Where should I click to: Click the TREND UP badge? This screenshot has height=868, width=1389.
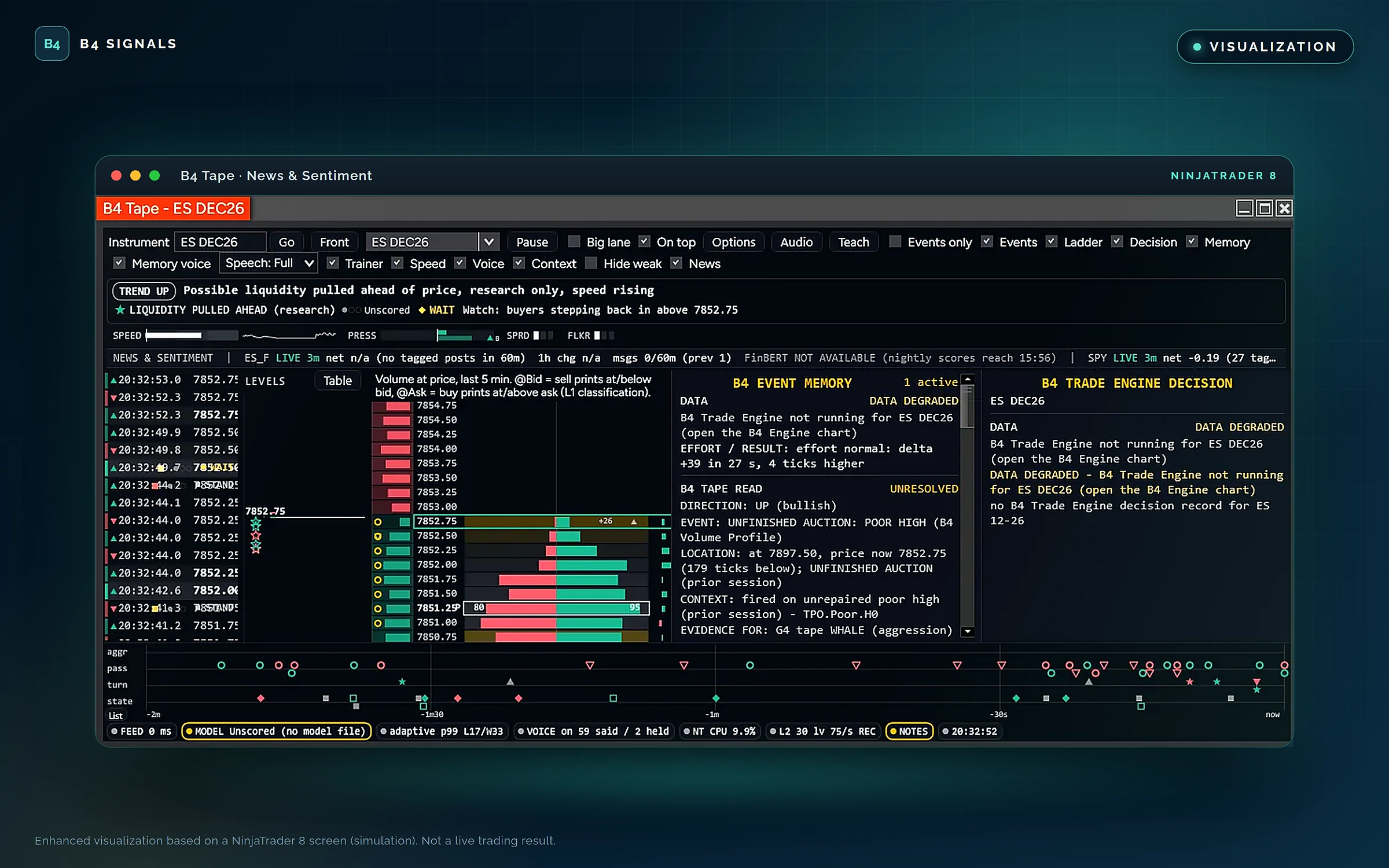tap(144, 291)
